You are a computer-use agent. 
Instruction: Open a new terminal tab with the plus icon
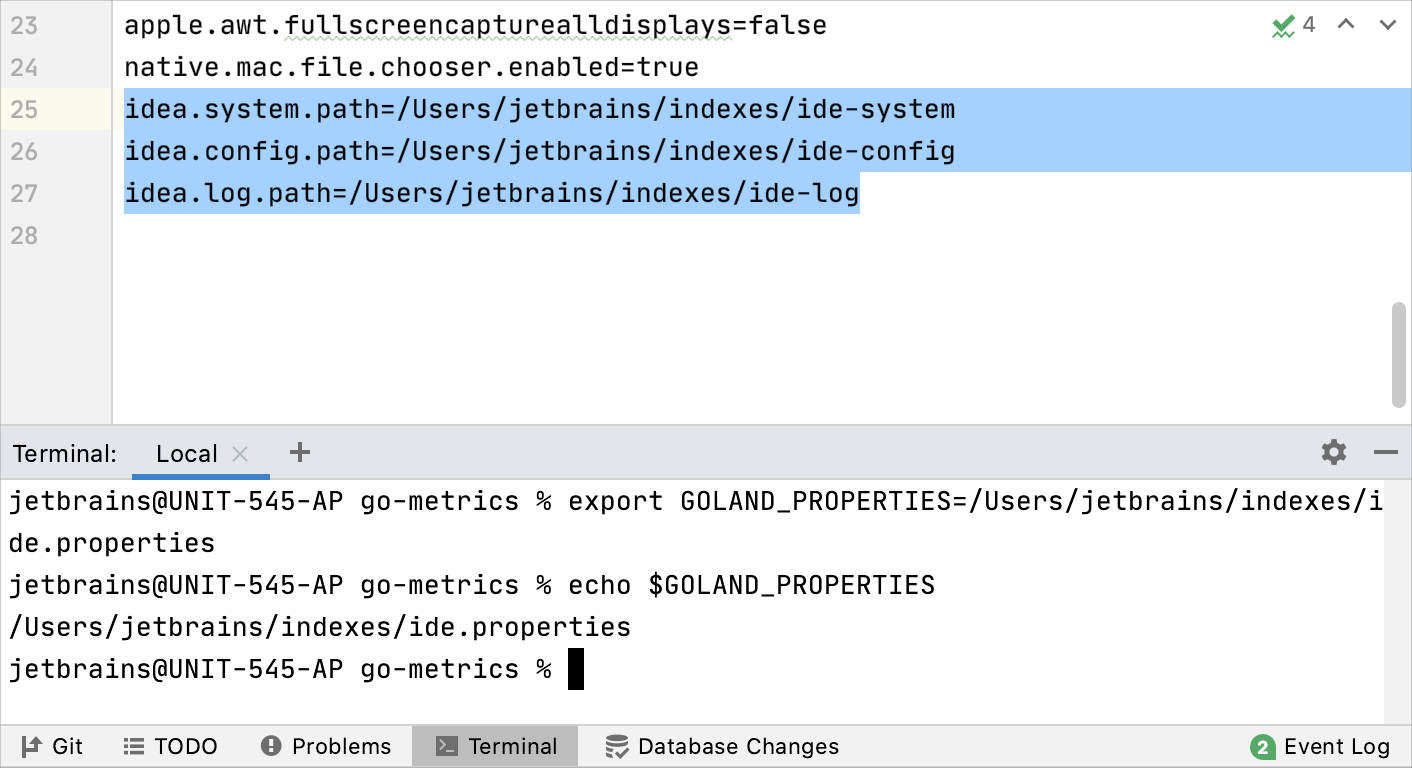(x=299, y=453)
